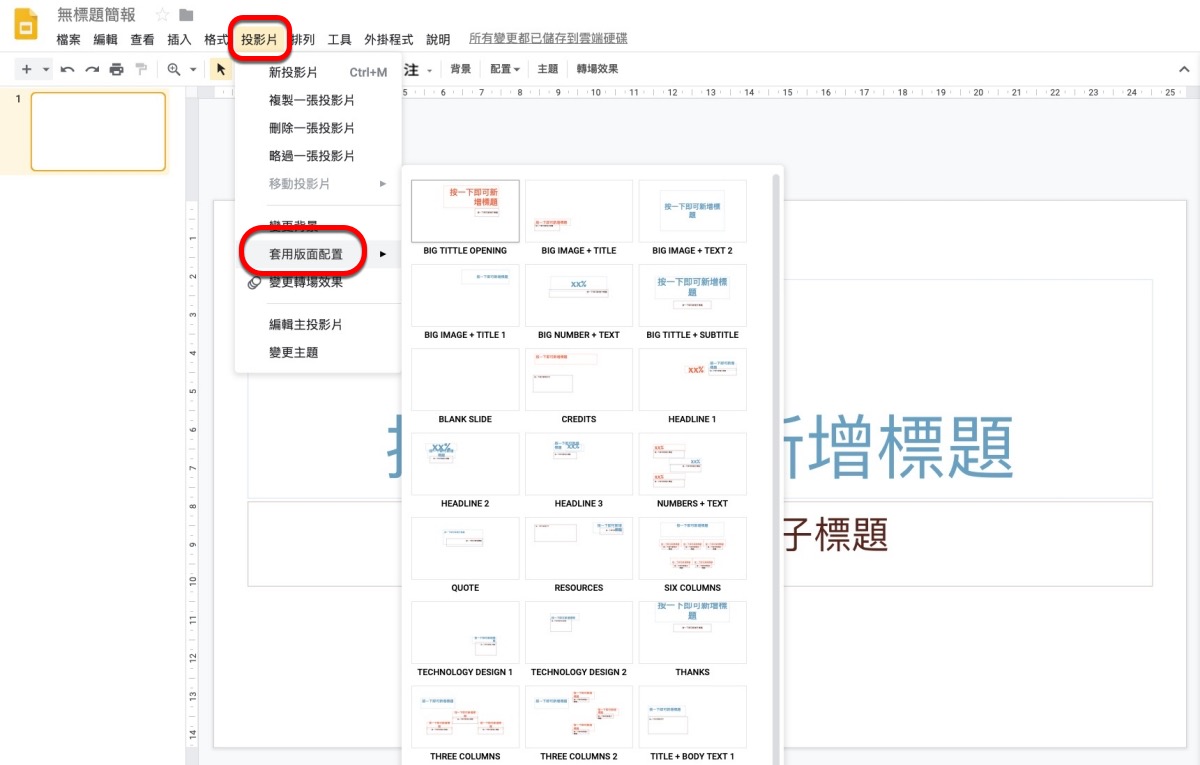Click the new slide plus button
The image size is (1200, 765).
pos(27,69)
